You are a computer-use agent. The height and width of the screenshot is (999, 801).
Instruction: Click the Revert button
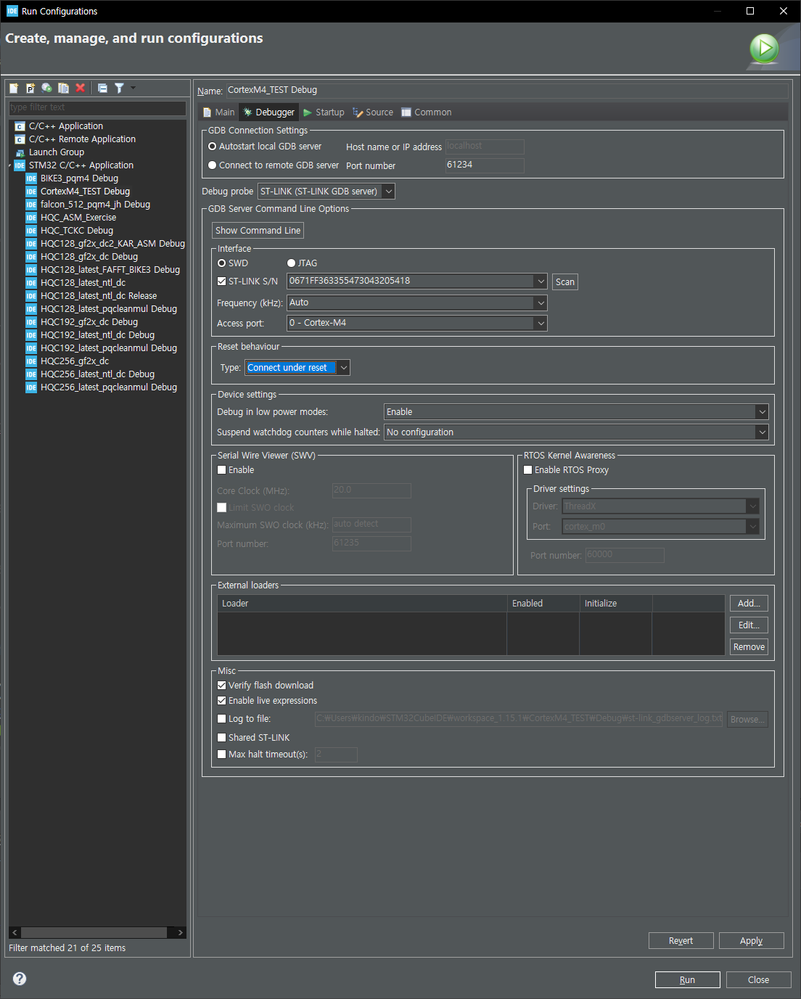681,941
